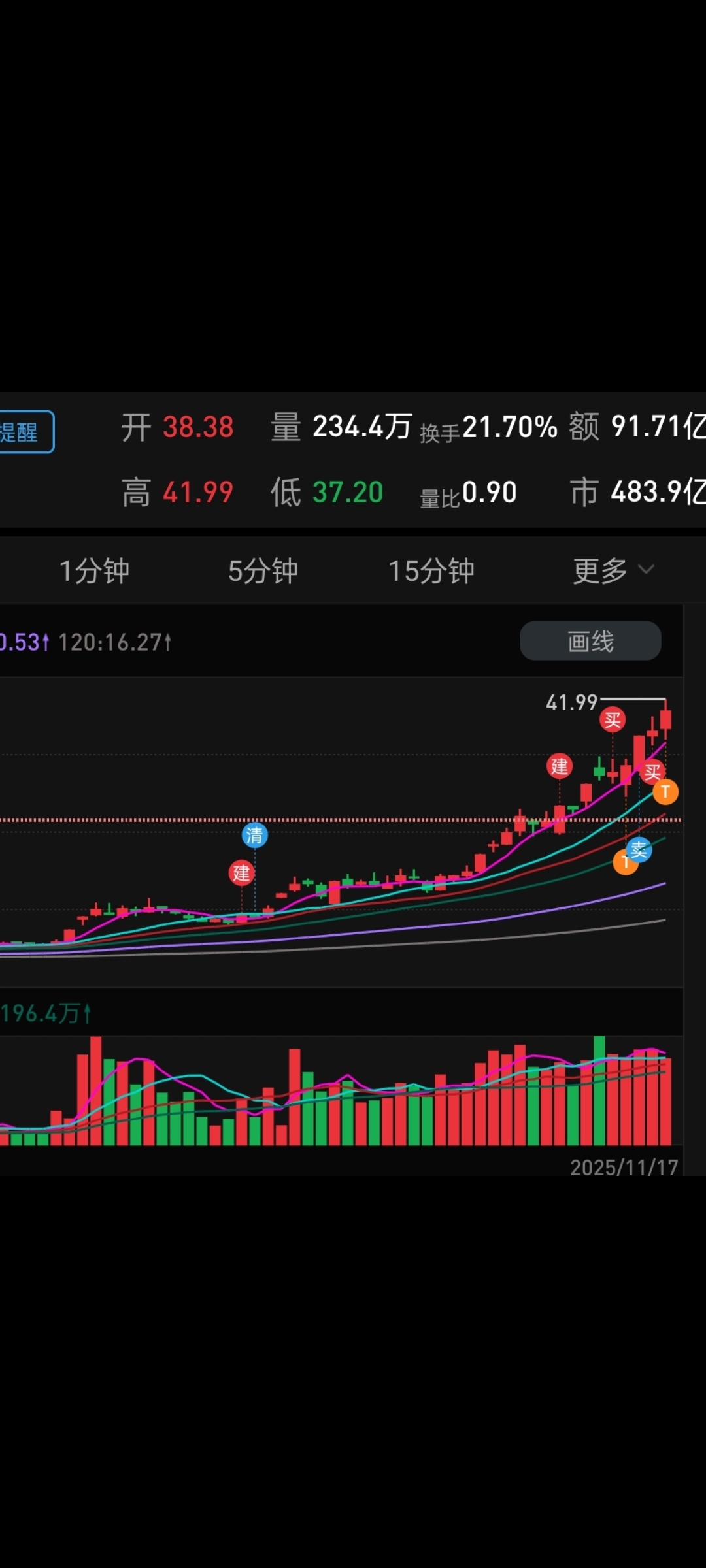Tap the 2025/11/17 date label
The image size is (706, 1568).
click(x=624, y=1168)
